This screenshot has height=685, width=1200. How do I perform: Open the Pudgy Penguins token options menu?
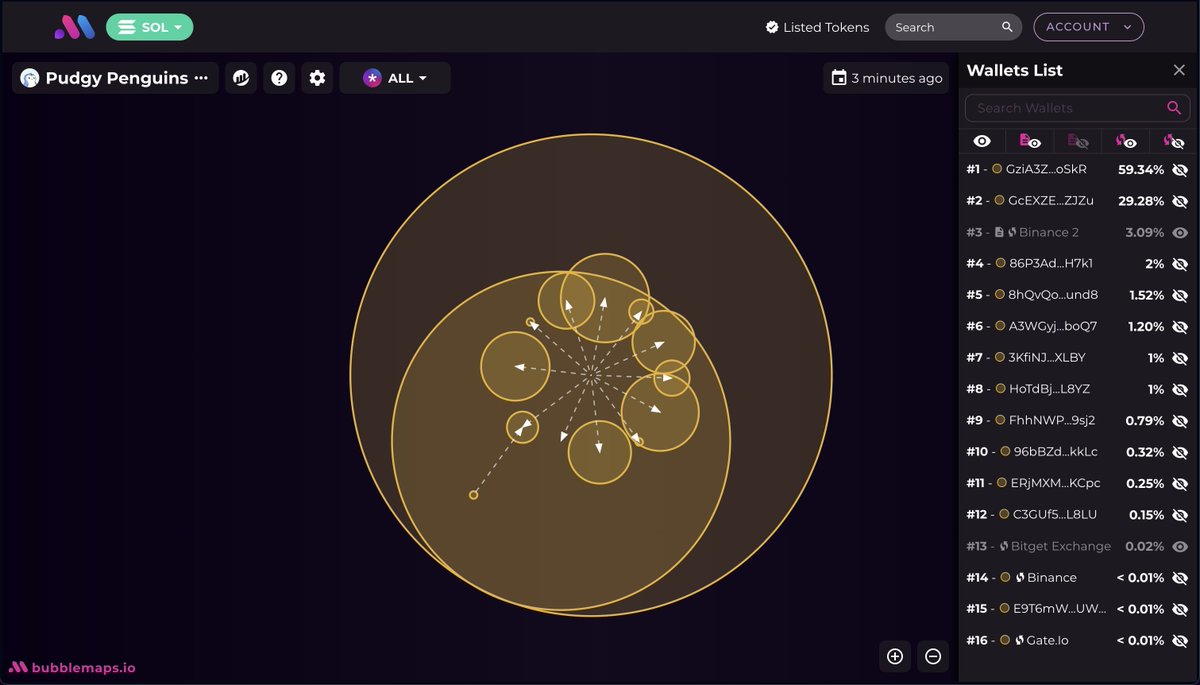(x=201, y=78)
